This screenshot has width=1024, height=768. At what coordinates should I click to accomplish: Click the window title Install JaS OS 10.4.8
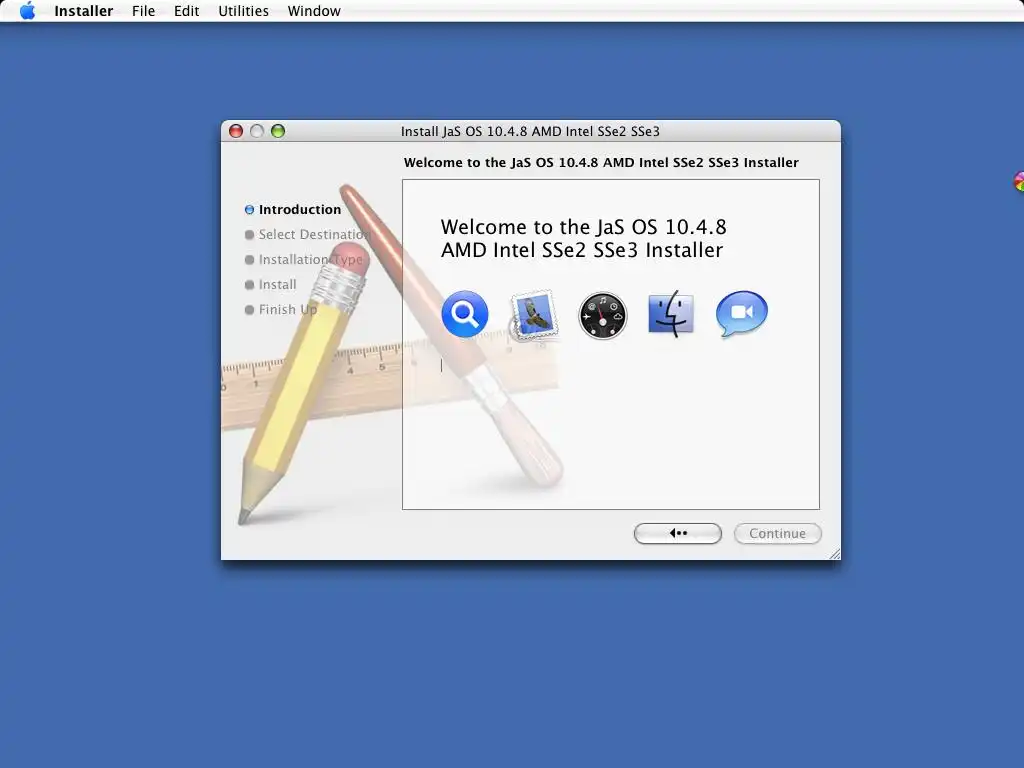(x=530, y=131)
